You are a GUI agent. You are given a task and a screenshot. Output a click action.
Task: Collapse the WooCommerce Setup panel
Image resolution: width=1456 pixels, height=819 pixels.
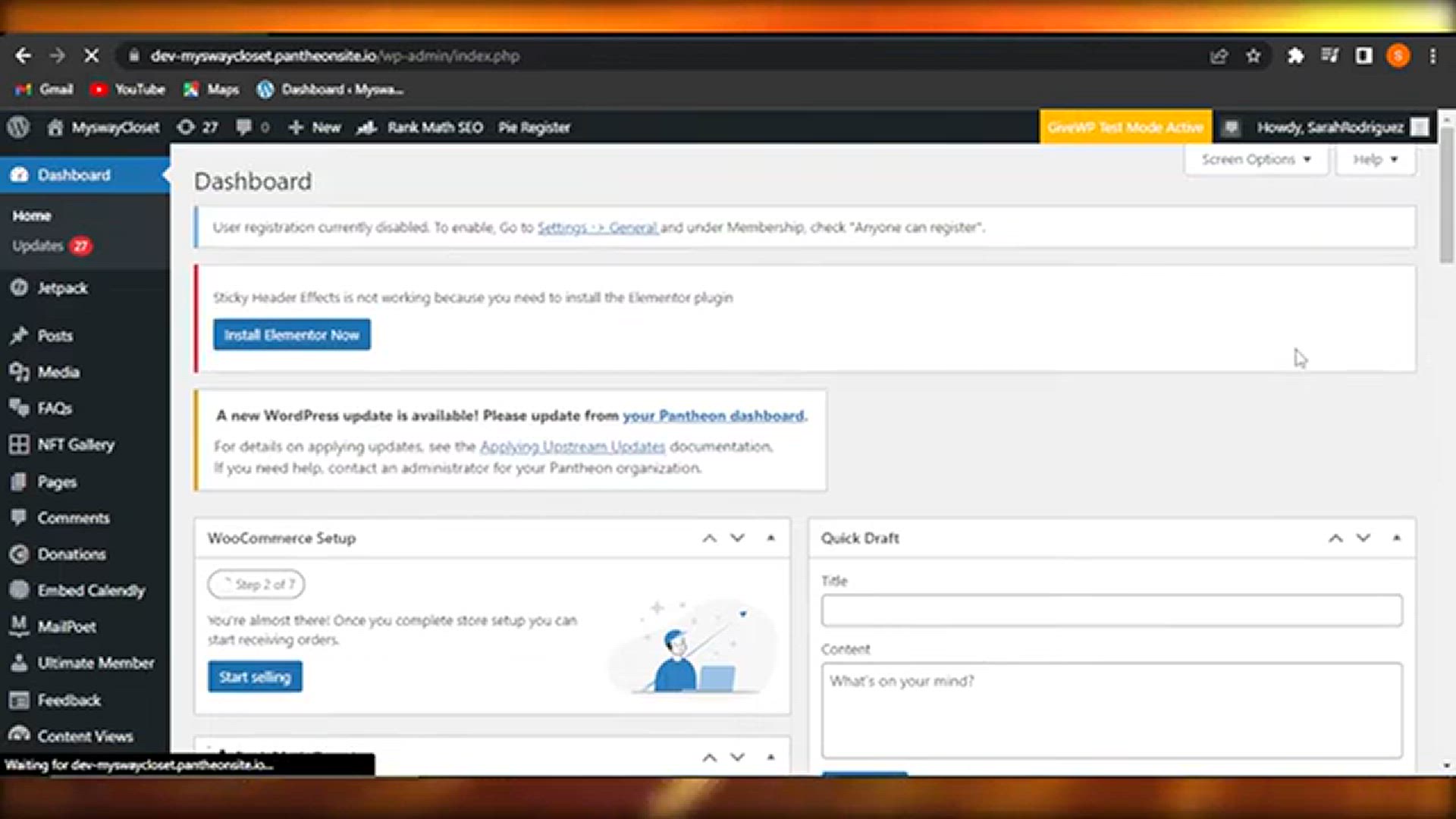(x=770, y=538)
